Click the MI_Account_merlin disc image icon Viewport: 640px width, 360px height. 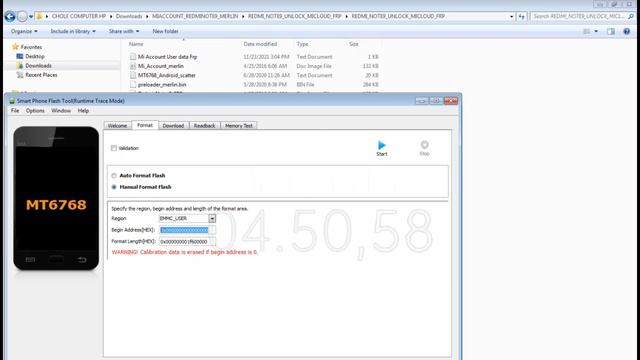click(133, 66)
